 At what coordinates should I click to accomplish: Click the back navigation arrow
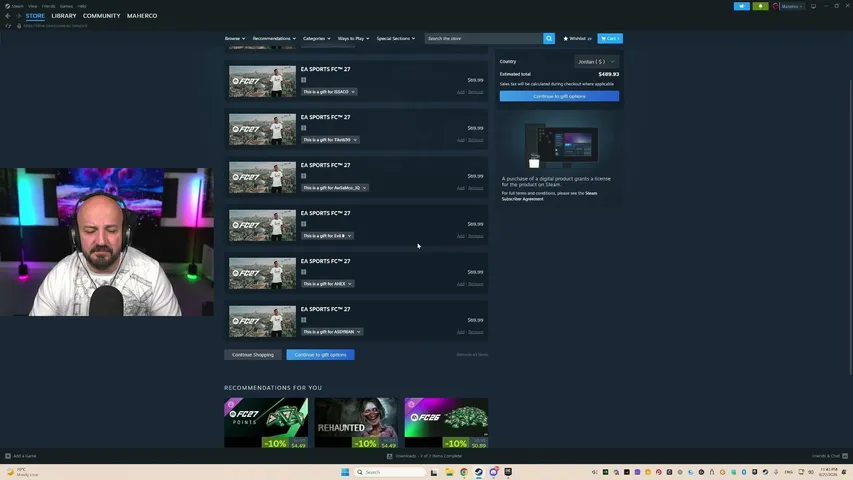click(8, 16)
